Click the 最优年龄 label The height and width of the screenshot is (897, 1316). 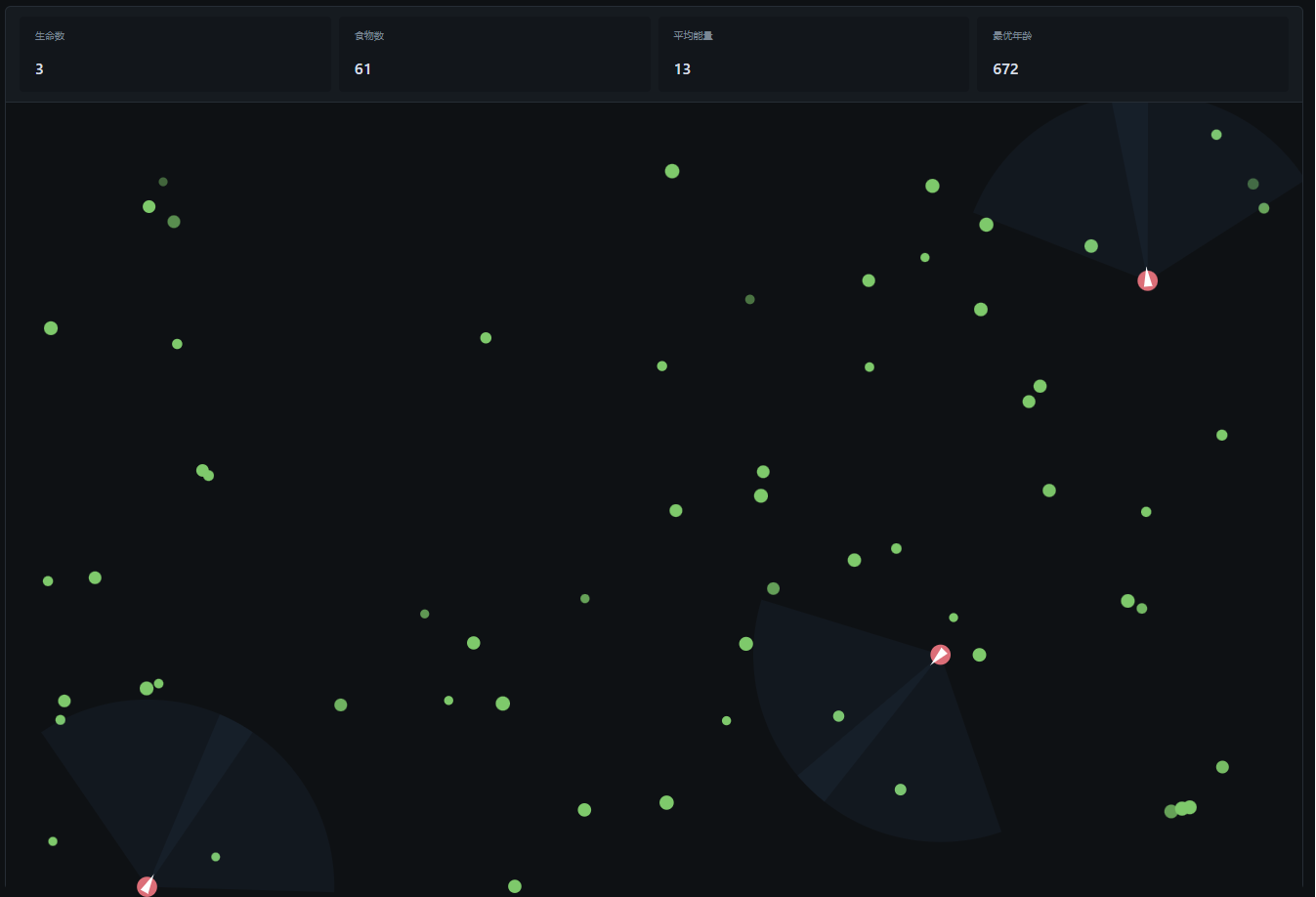click(1012, 36)
